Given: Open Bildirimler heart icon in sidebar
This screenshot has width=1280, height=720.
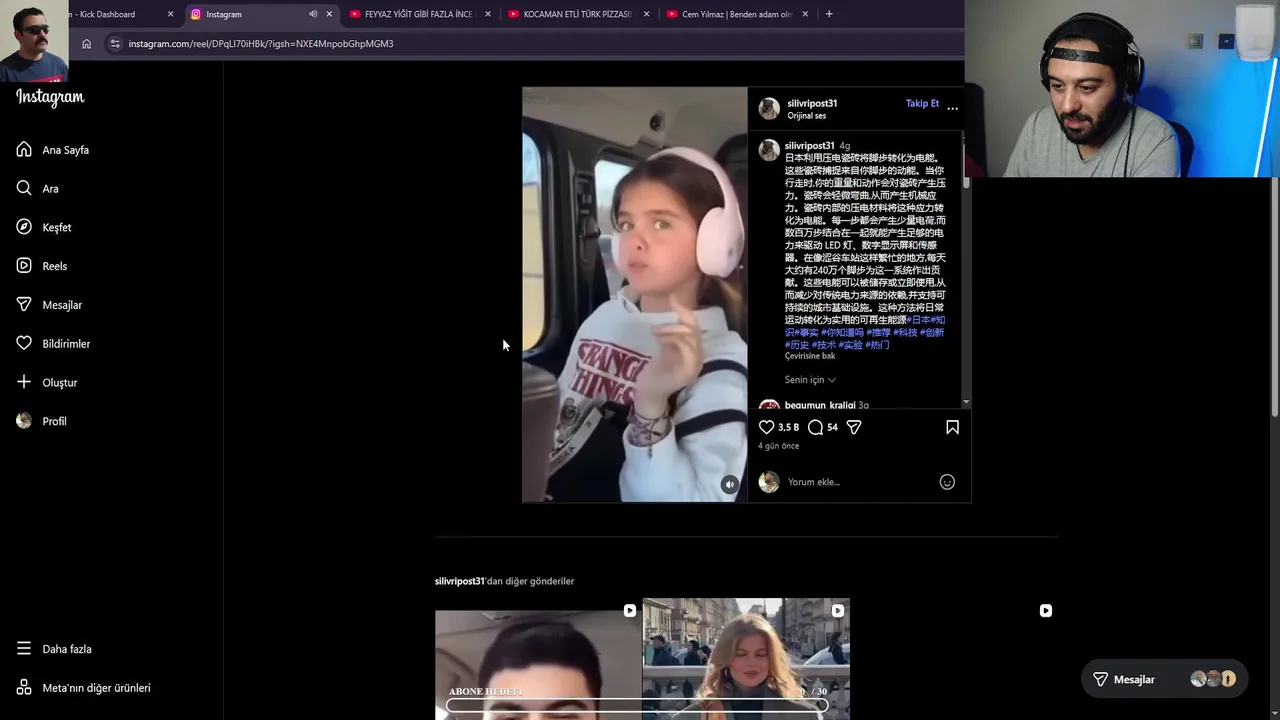Looking at the screenshot, I should [x=24, y=343].
